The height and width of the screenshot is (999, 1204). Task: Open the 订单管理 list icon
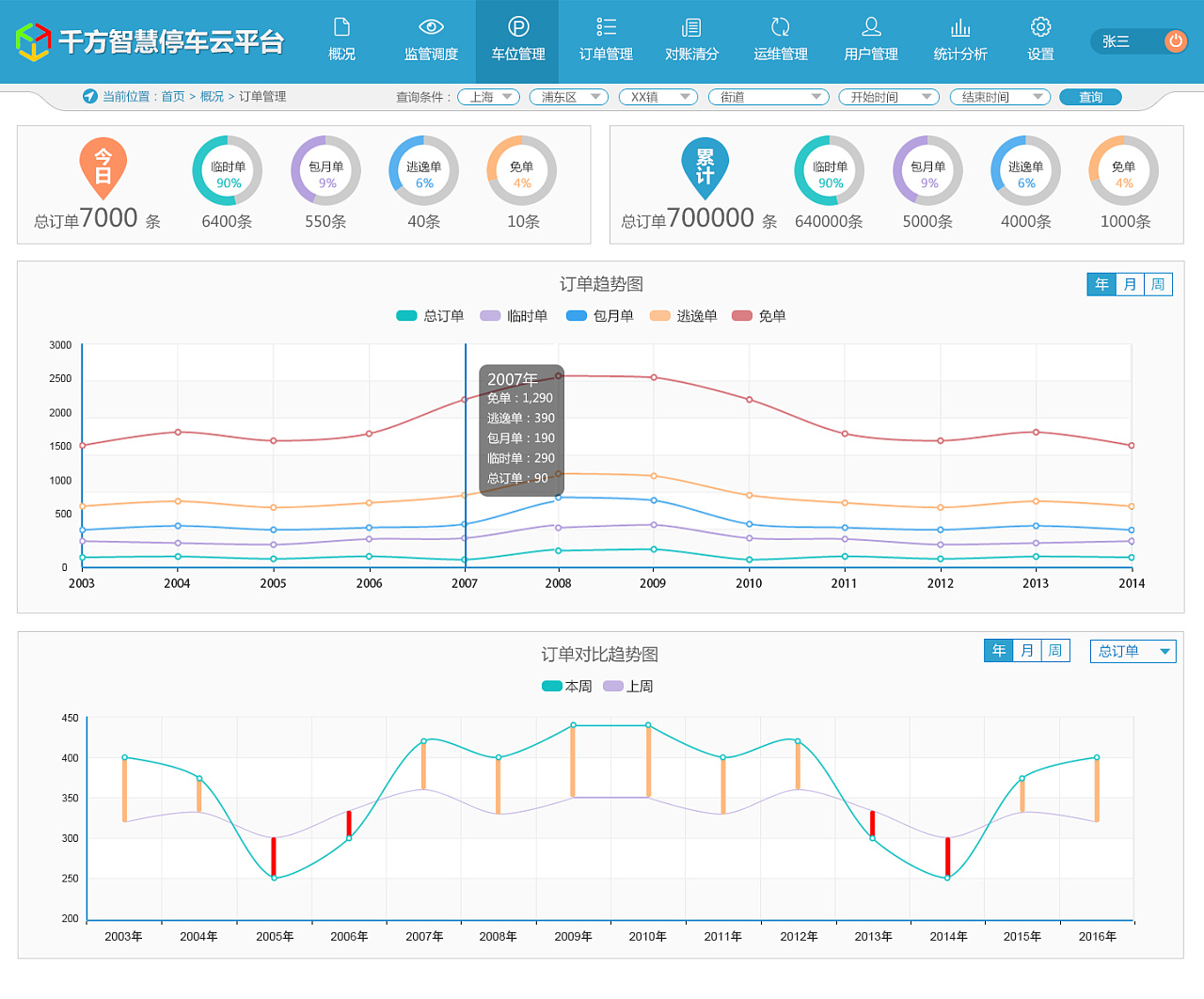(x=607, y=27)
